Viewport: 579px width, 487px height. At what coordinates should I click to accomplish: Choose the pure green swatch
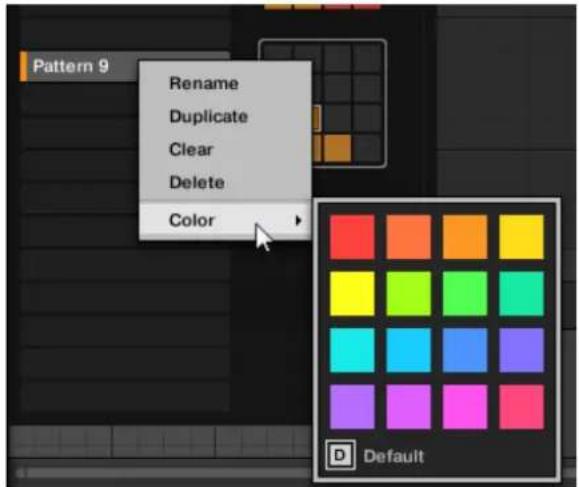click(465, 294)
